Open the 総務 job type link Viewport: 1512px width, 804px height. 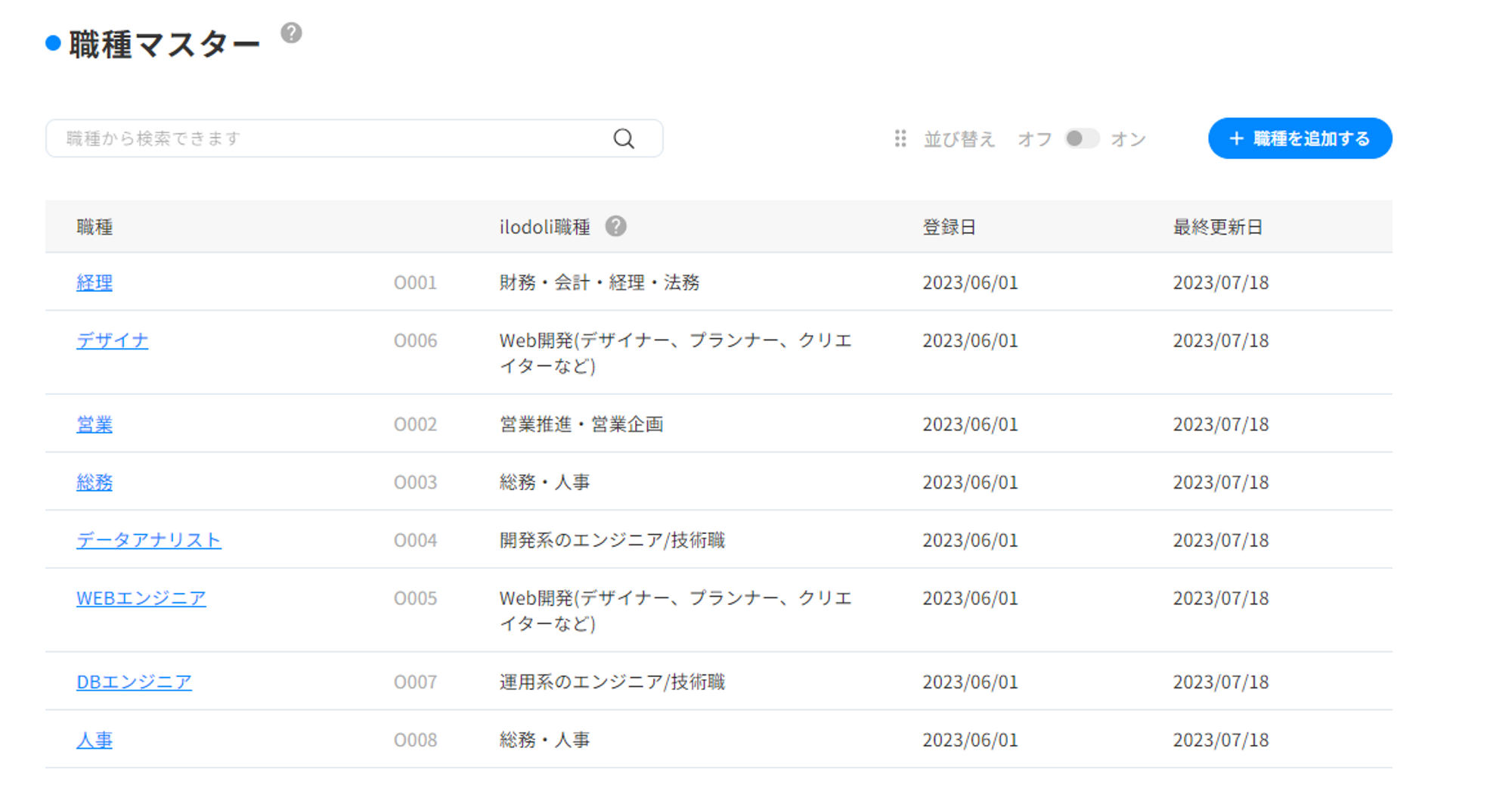[x=94, y=482]
